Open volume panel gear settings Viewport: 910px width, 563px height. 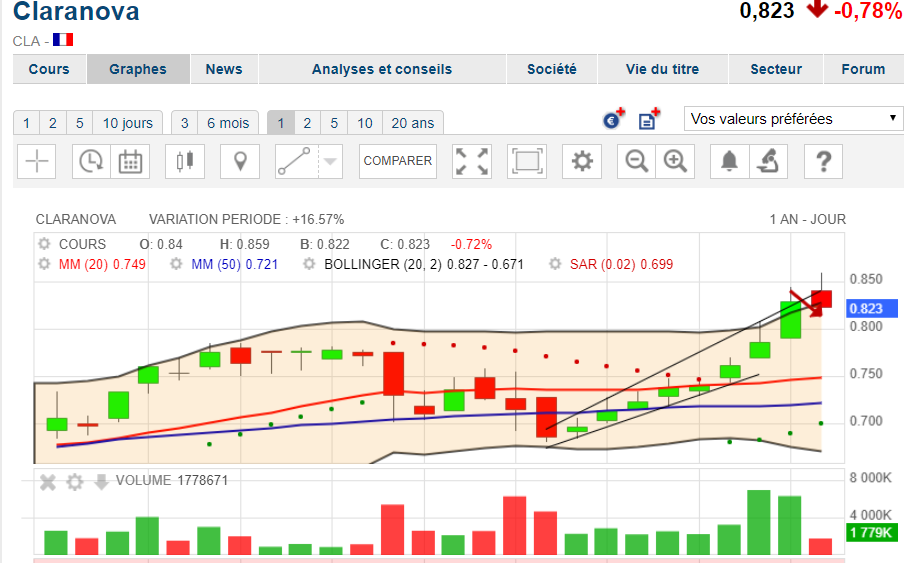click(x=75, y=482)
